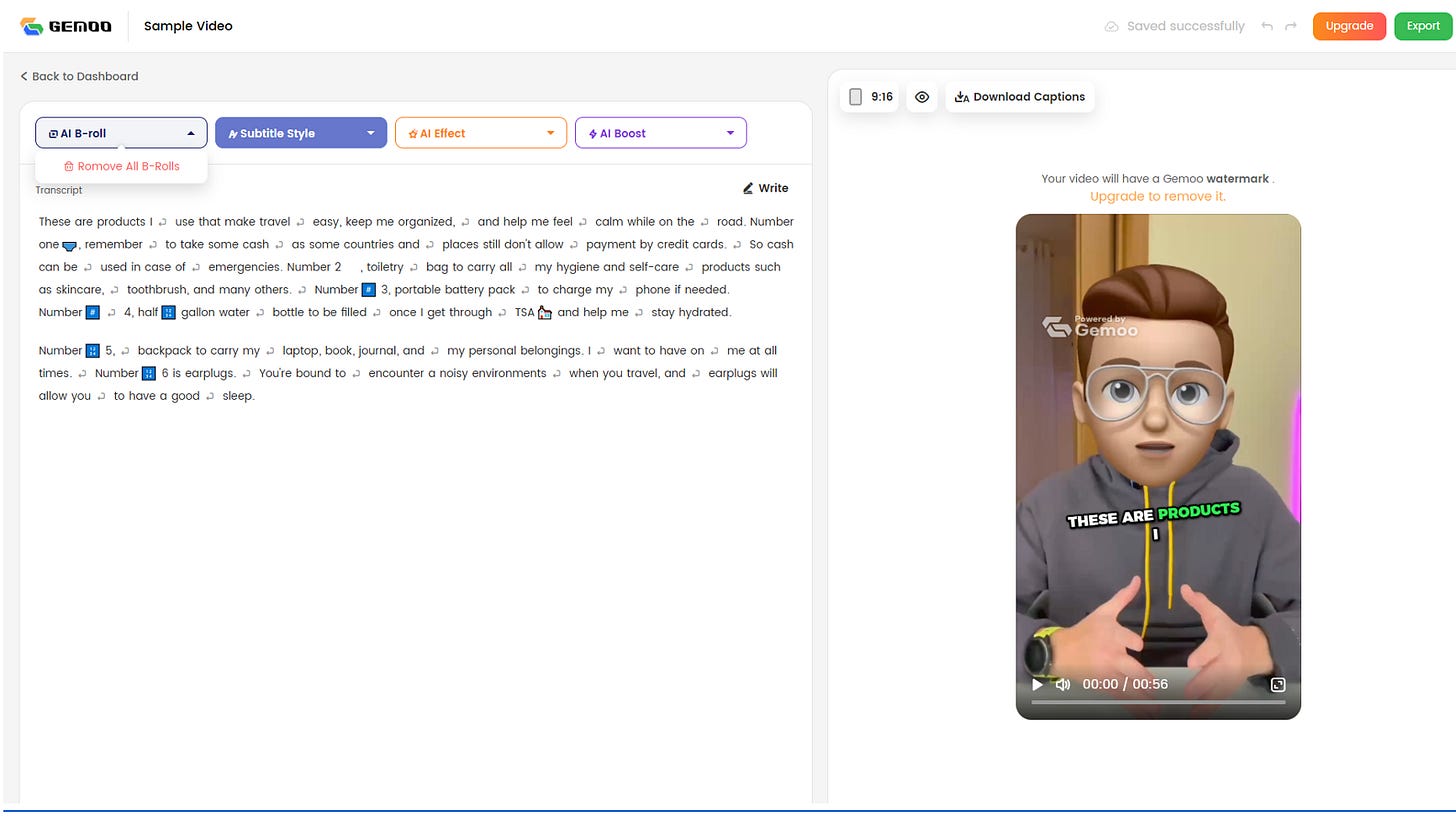Image resolution: width=1456 pixels, height=820 pixels.
Task: Click the orange Upgrade button
Action: click(x=1349, y=26)
